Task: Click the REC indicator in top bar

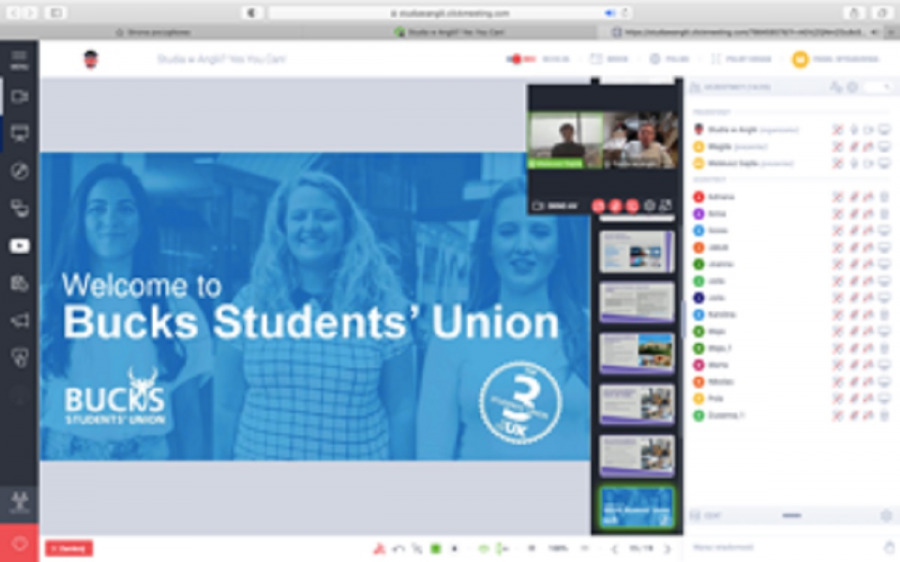Action: pyautogui.click(x=521, y=59)
